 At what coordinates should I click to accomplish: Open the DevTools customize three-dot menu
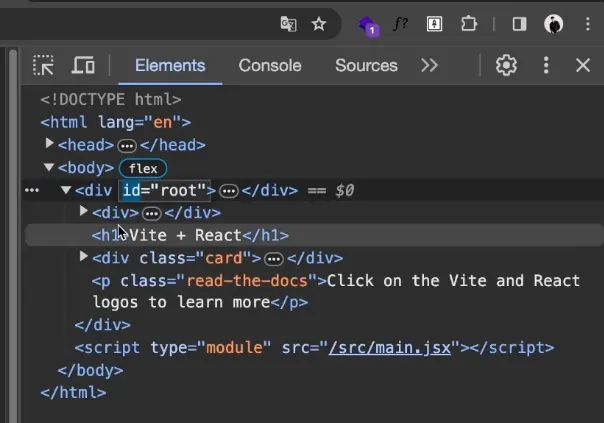pos(546,65)
